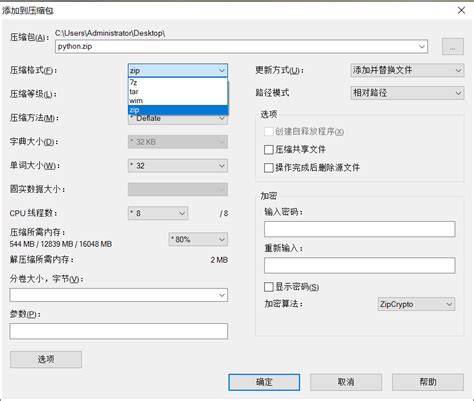The width and height of the screenshot is (474, 401).
Task: Select the highlighted zip format option
Action: pos(178,110)
